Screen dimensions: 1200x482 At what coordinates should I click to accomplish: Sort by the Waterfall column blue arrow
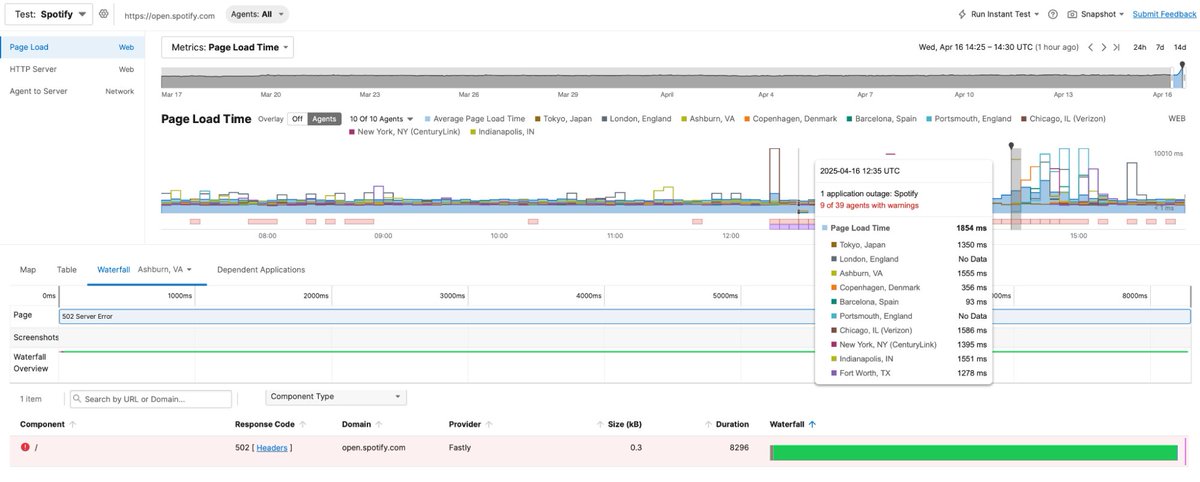812,424
